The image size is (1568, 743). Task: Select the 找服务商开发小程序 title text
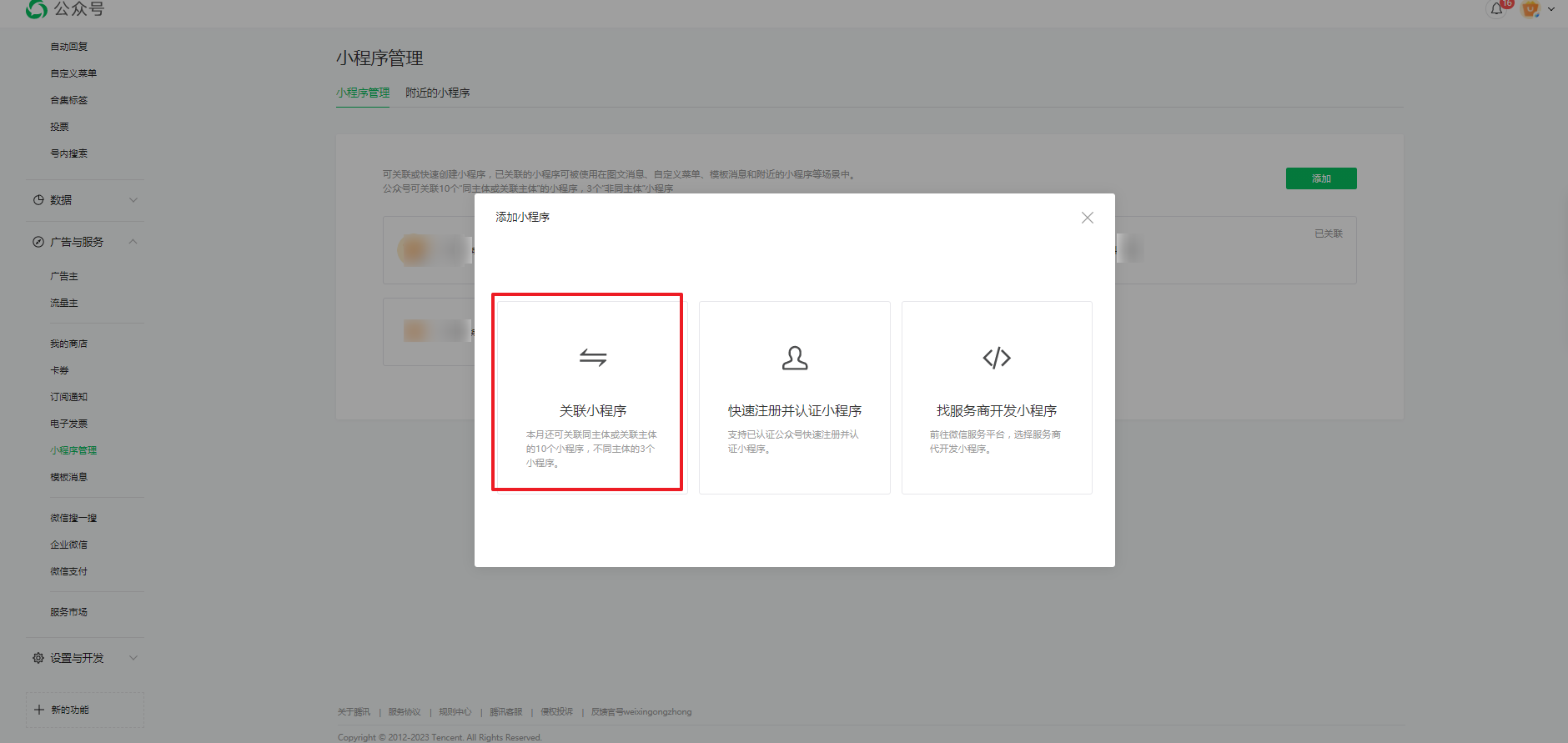click(997, 411)
